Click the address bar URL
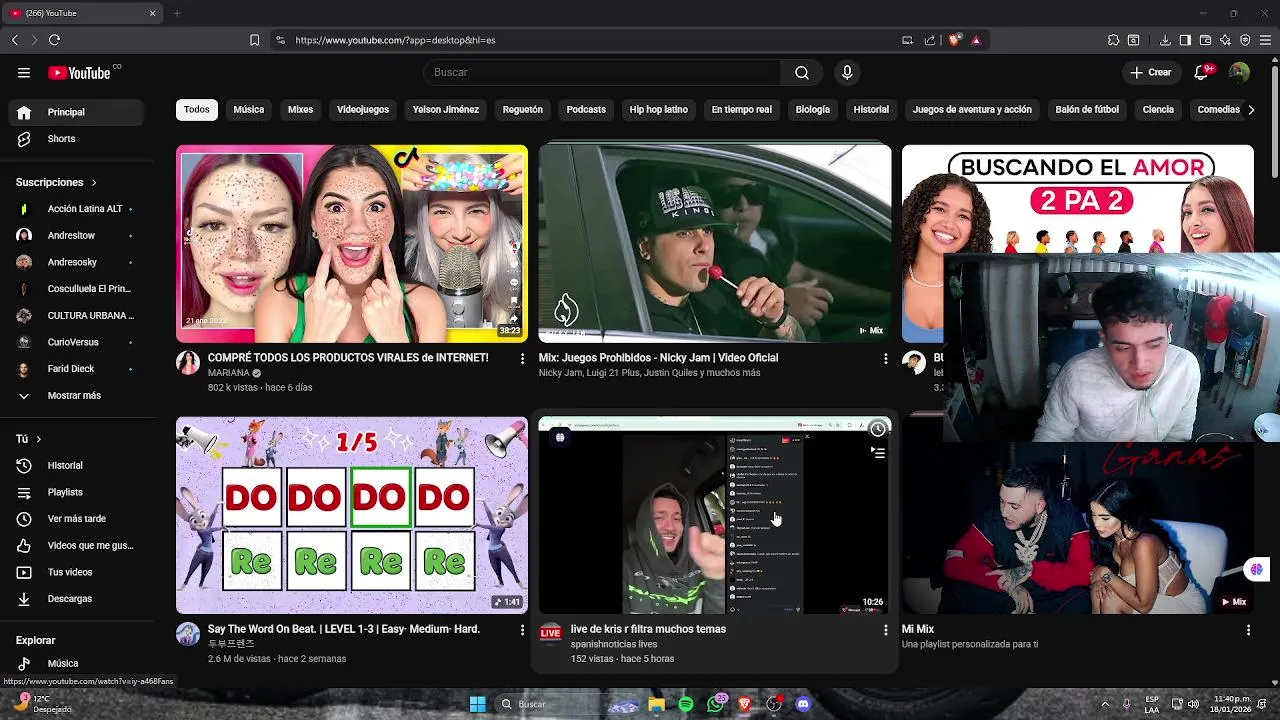The height and width of the screenshot is (720, 1280). pos(395,40)
